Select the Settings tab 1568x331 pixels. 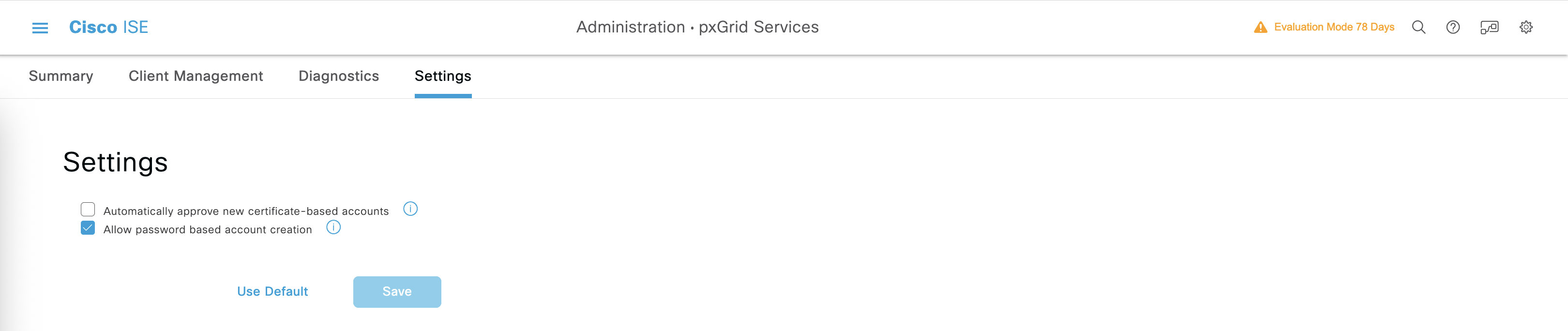pyautogui.click(x=442, y=76)
